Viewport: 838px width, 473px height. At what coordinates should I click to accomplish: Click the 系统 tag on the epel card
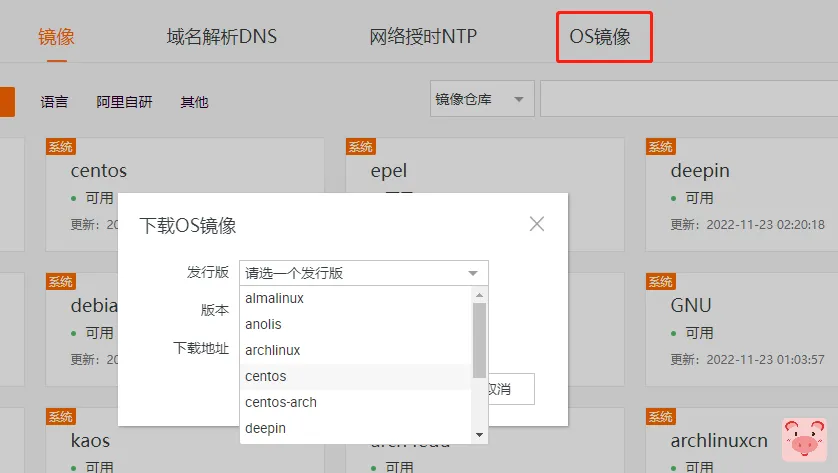(361, 146)
